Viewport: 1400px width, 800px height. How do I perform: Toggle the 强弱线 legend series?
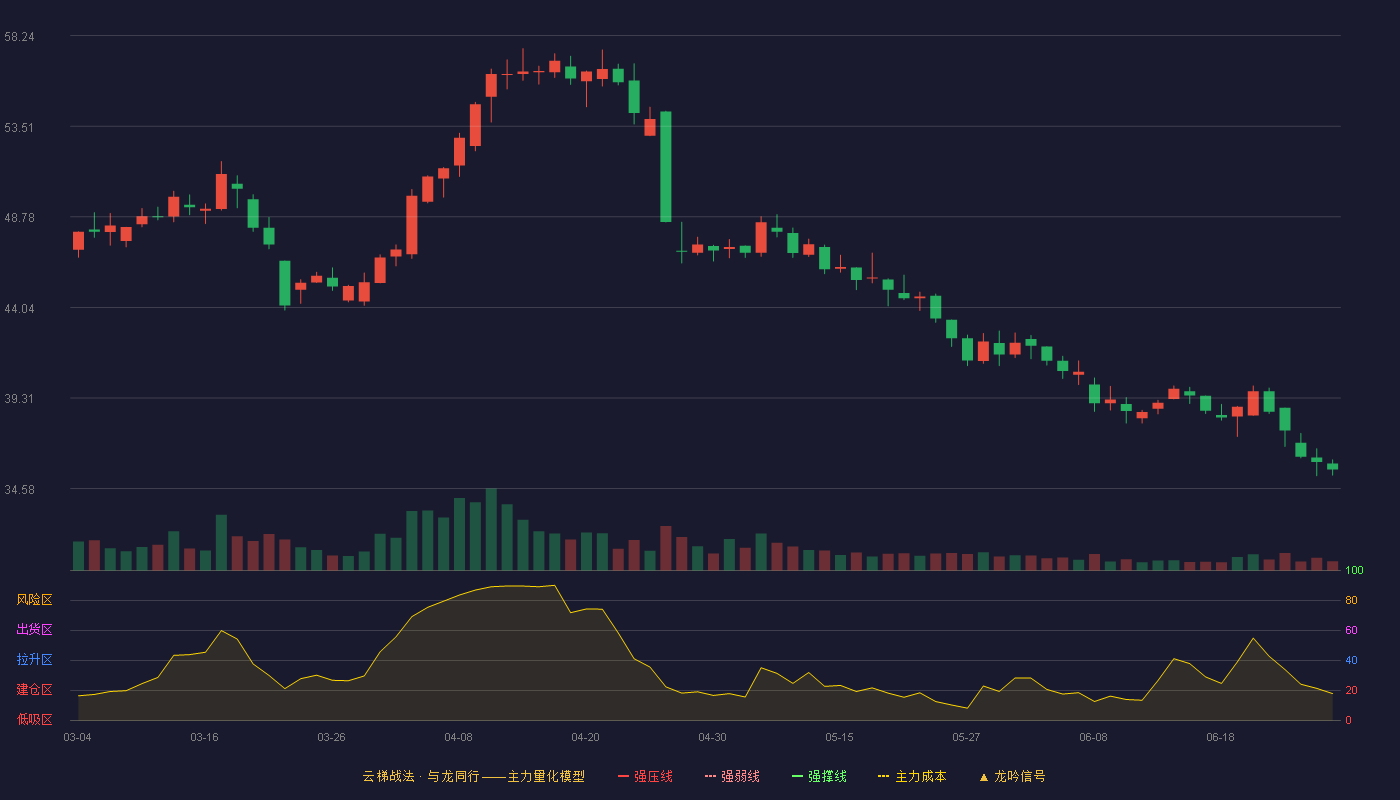(732, 776)
